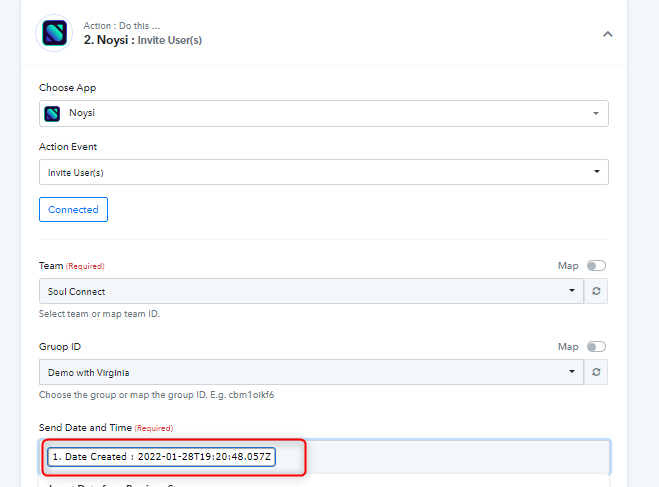Click the 'Action : Do this ...' header label
Viewport: 659px width, 487px height.
click(x=122, y=26)
